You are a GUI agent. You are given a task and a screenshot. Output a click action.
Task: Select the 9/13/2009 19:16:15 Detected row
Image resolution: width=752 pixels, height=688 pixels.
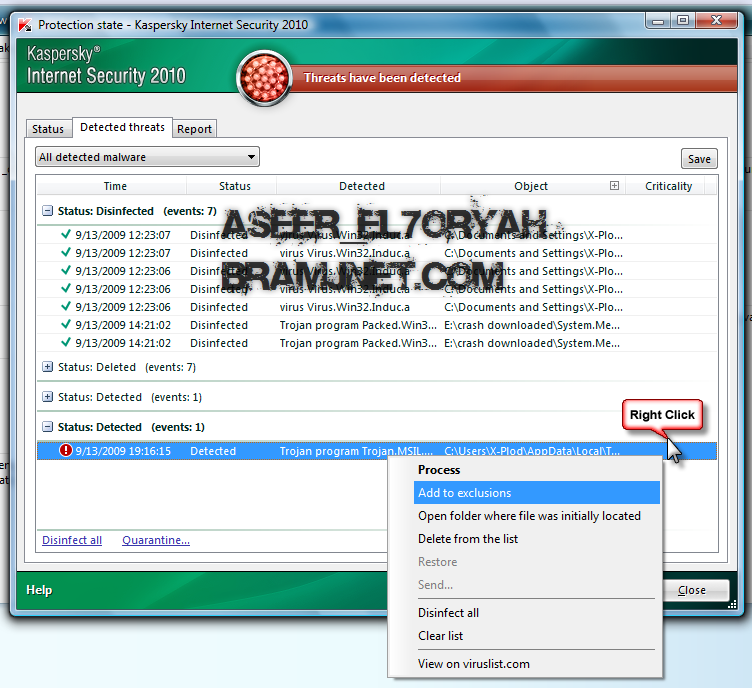click(x=377, y=451)
